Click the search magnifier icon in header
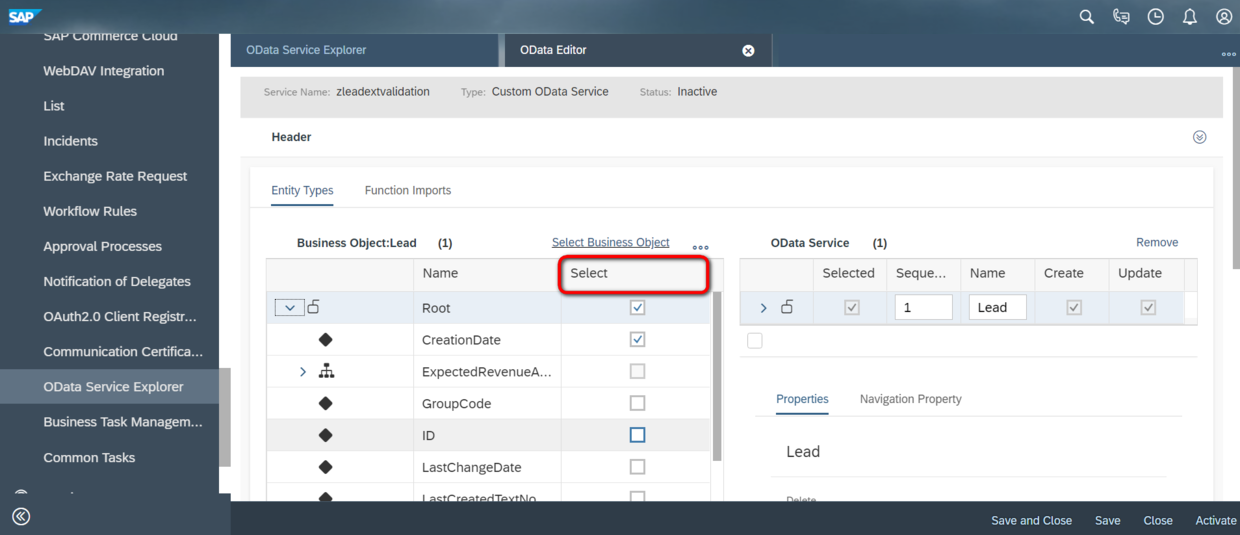Screen dimensions: 1240x535 [1087, 17]
